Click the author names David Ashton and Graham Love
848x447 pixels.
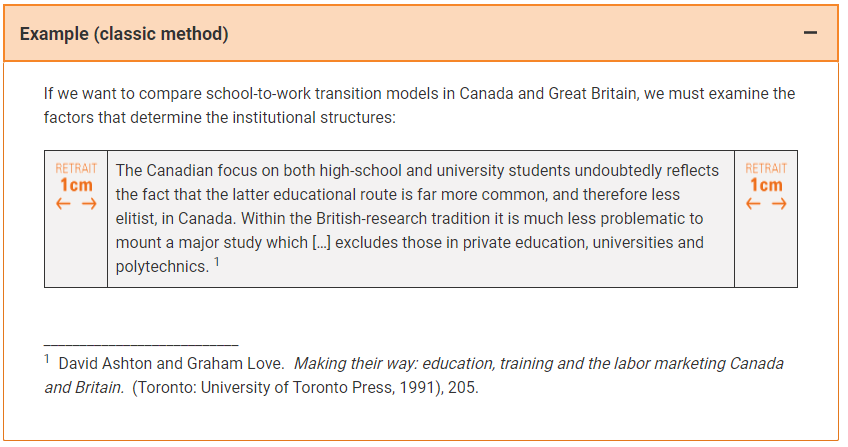[171, 363]
